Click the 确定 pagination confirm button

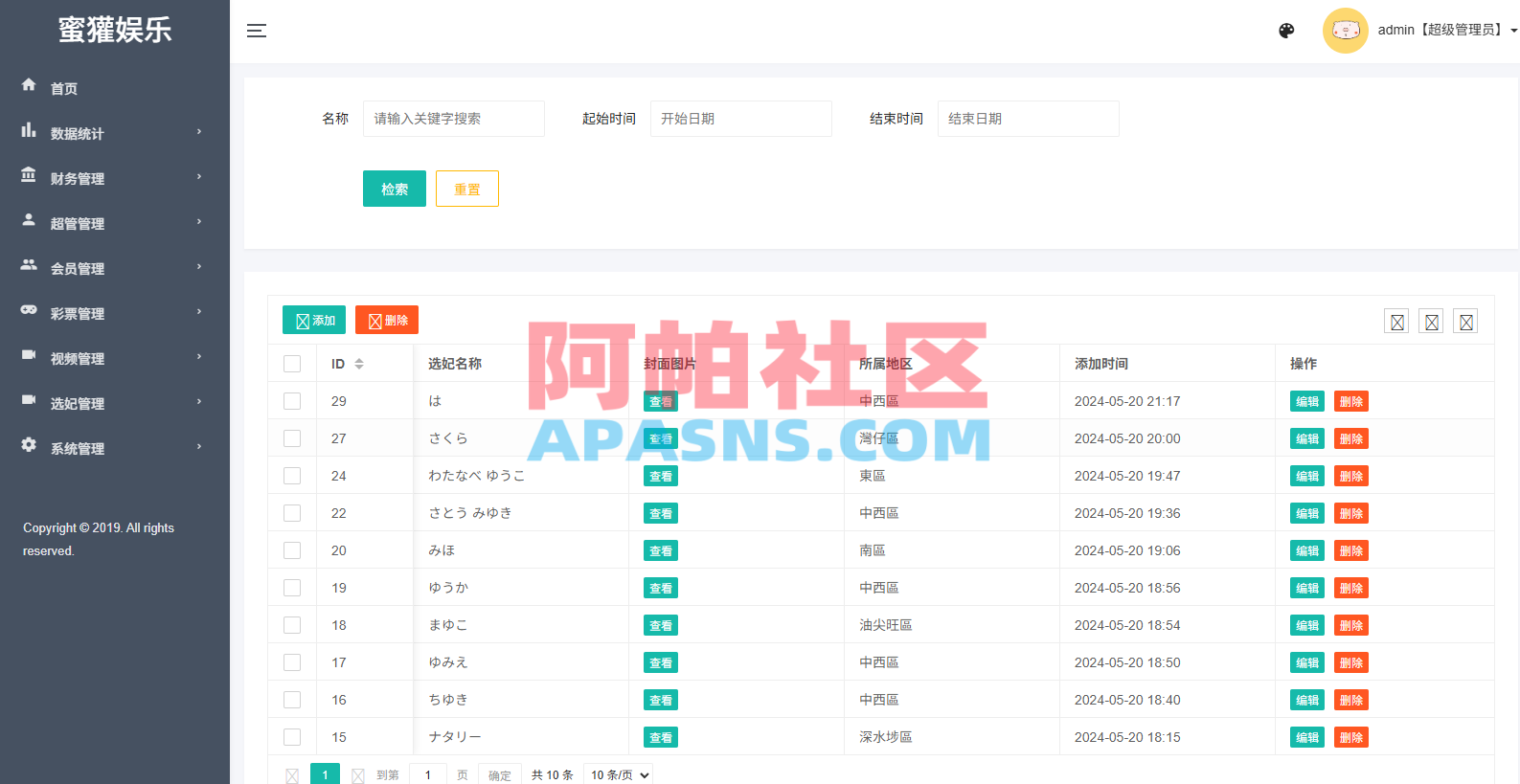pos(500,775)
